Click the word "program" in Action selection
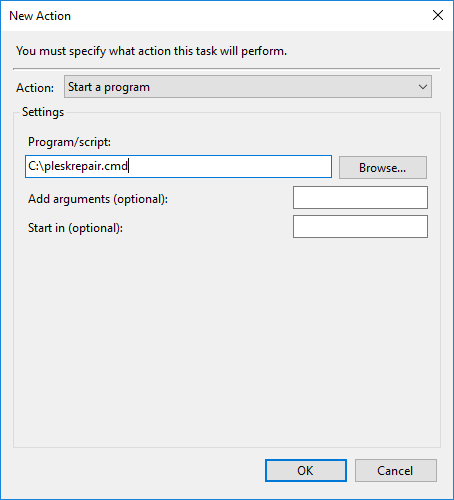This screenshot has height=500, width=454. click(x=127, y=87)
